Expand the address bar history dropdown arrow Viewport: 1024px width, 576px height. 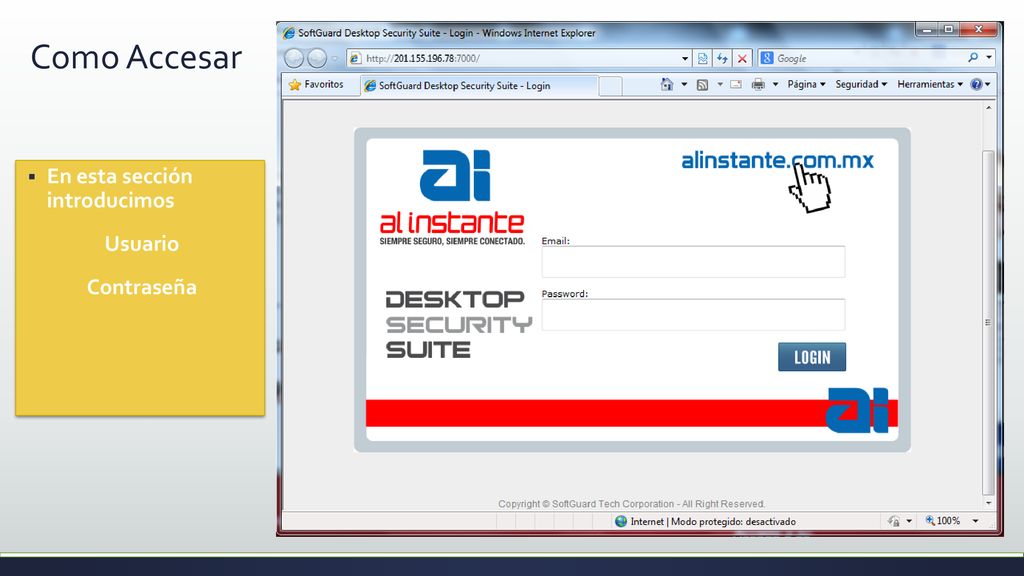tap(684, 58)
